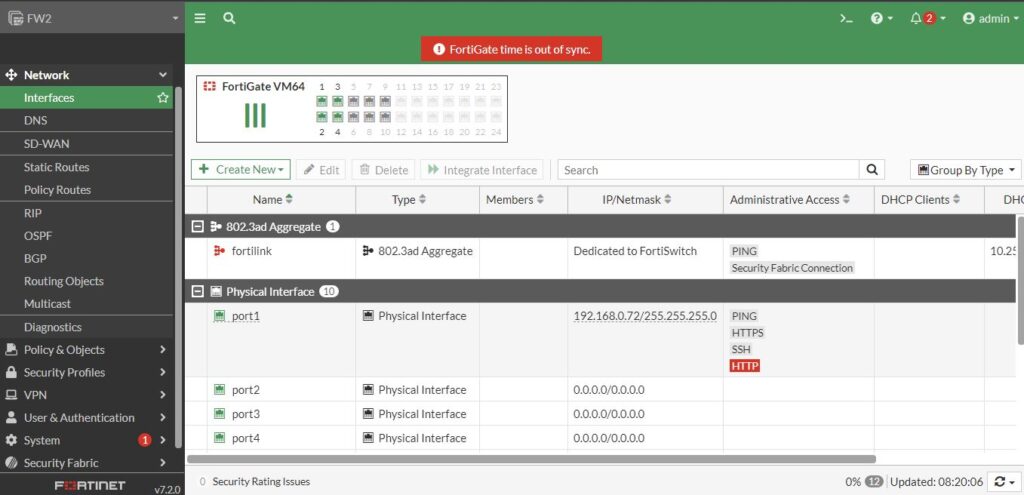The width and height of the screenshot is (1024, 495).
Task: Click inside the interface Search field
Action: 708,170
